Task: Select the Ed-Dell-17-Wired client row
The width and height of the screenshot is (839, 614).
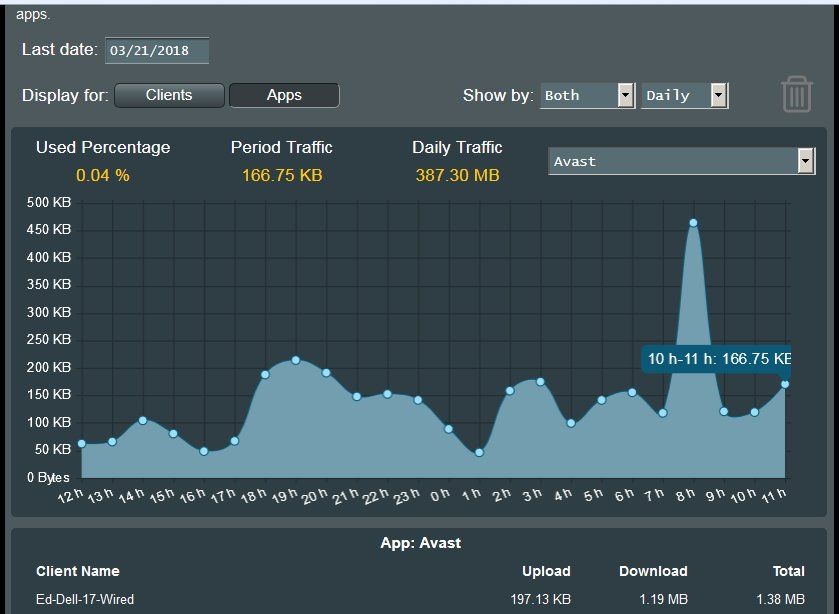Action: point(85,599)
